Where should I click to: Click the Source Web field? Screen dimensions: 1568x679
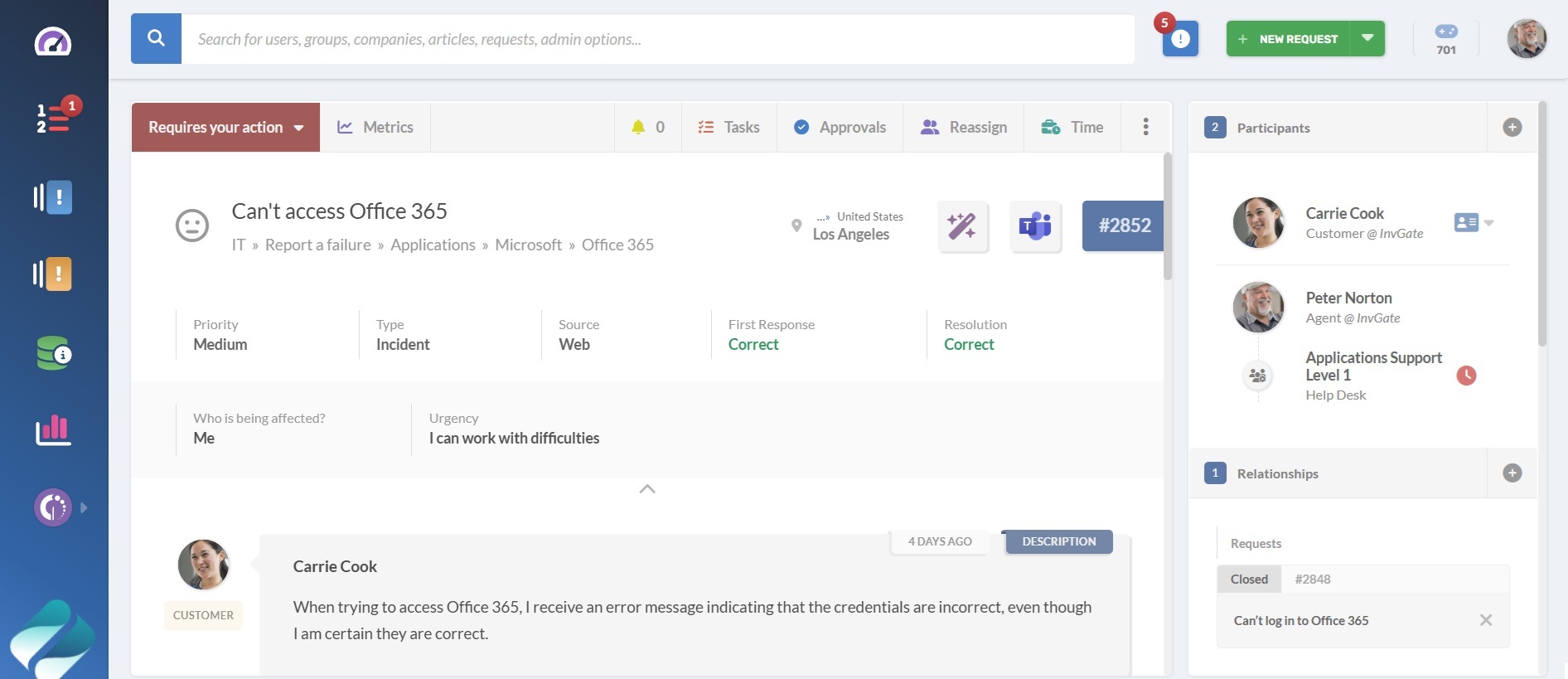pos(578,335)
